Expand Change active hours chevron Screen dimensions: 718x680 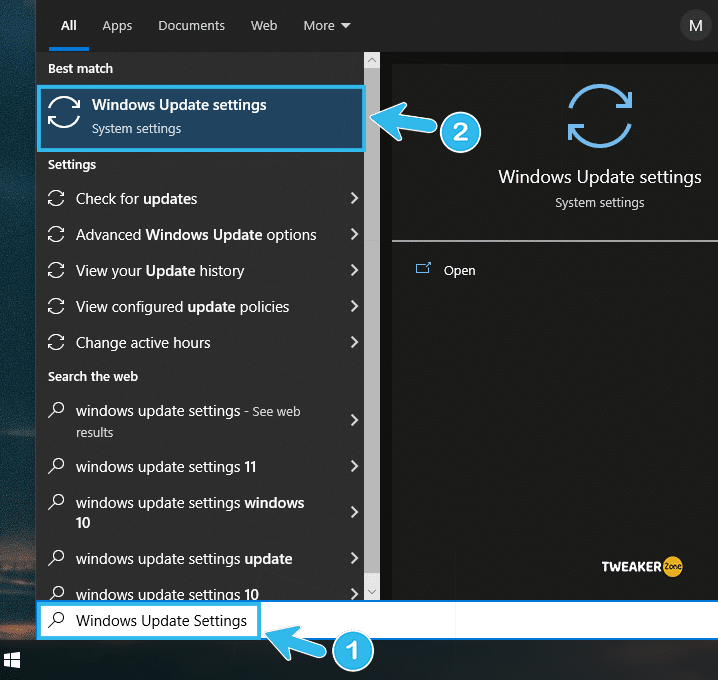pos(354,342)
